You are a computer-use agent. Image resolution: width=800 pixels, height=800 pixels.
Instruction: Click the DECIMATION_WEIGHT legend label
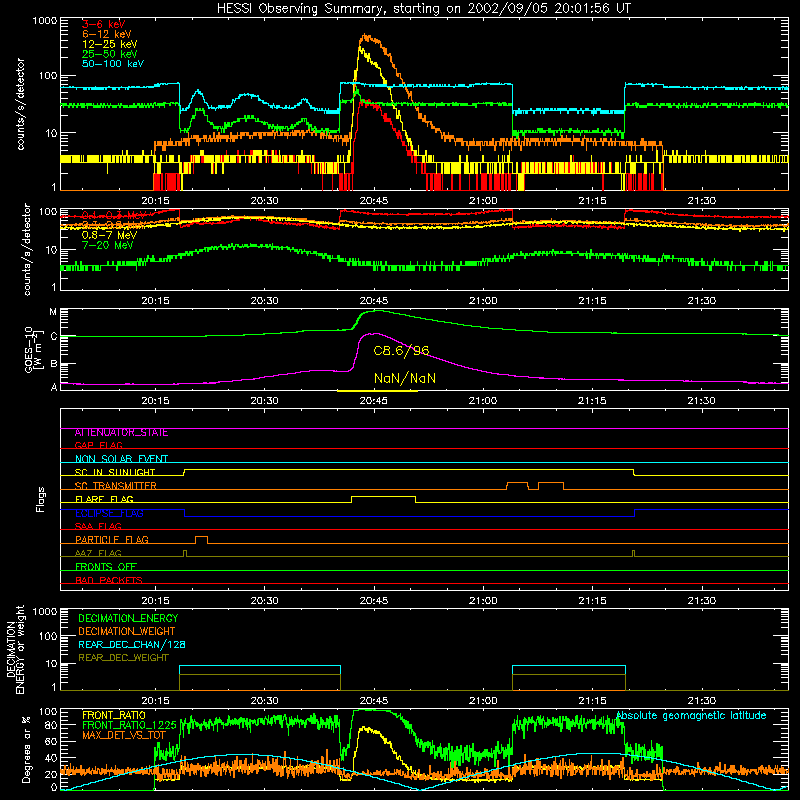pyautogui.click(x=127, y=632)
